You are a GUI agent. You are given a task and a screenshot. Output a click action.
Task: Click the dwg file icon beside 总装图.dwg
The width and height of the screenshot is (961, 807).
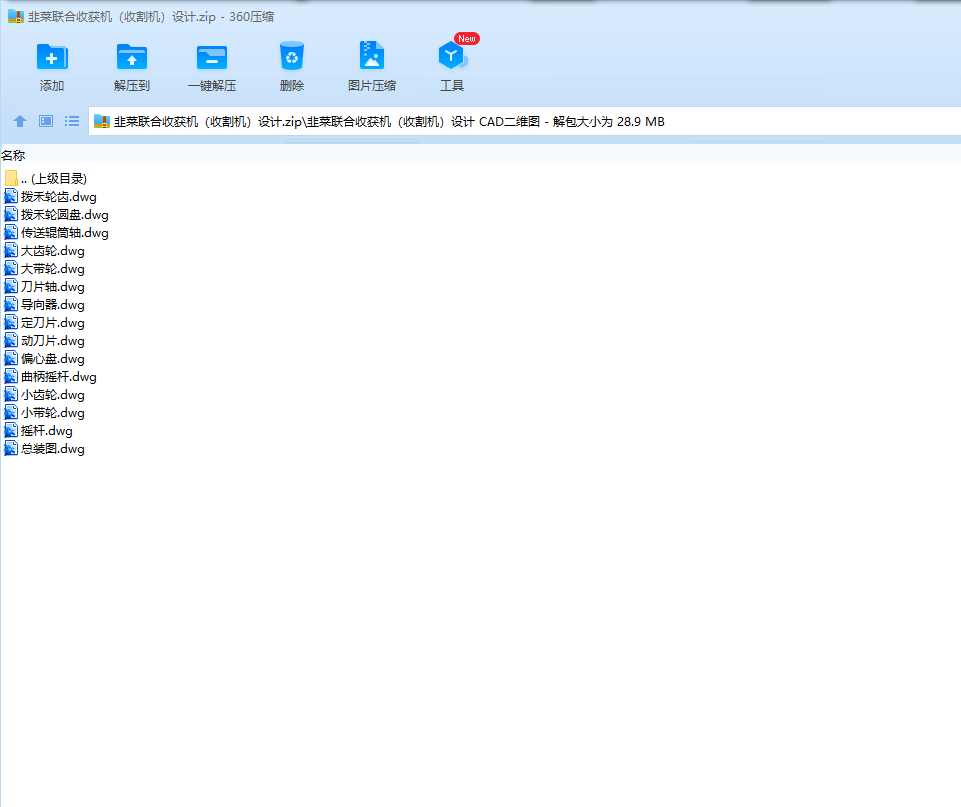(11, 449)
